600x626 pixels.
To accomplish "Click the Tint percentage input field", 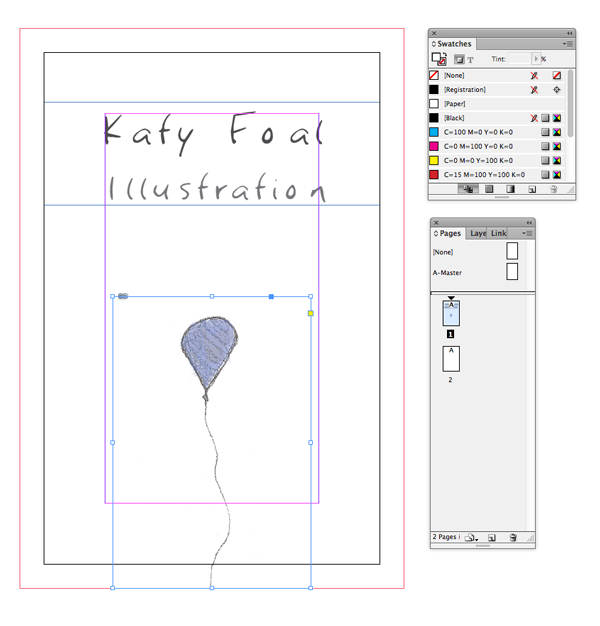I will pos(519,59).
